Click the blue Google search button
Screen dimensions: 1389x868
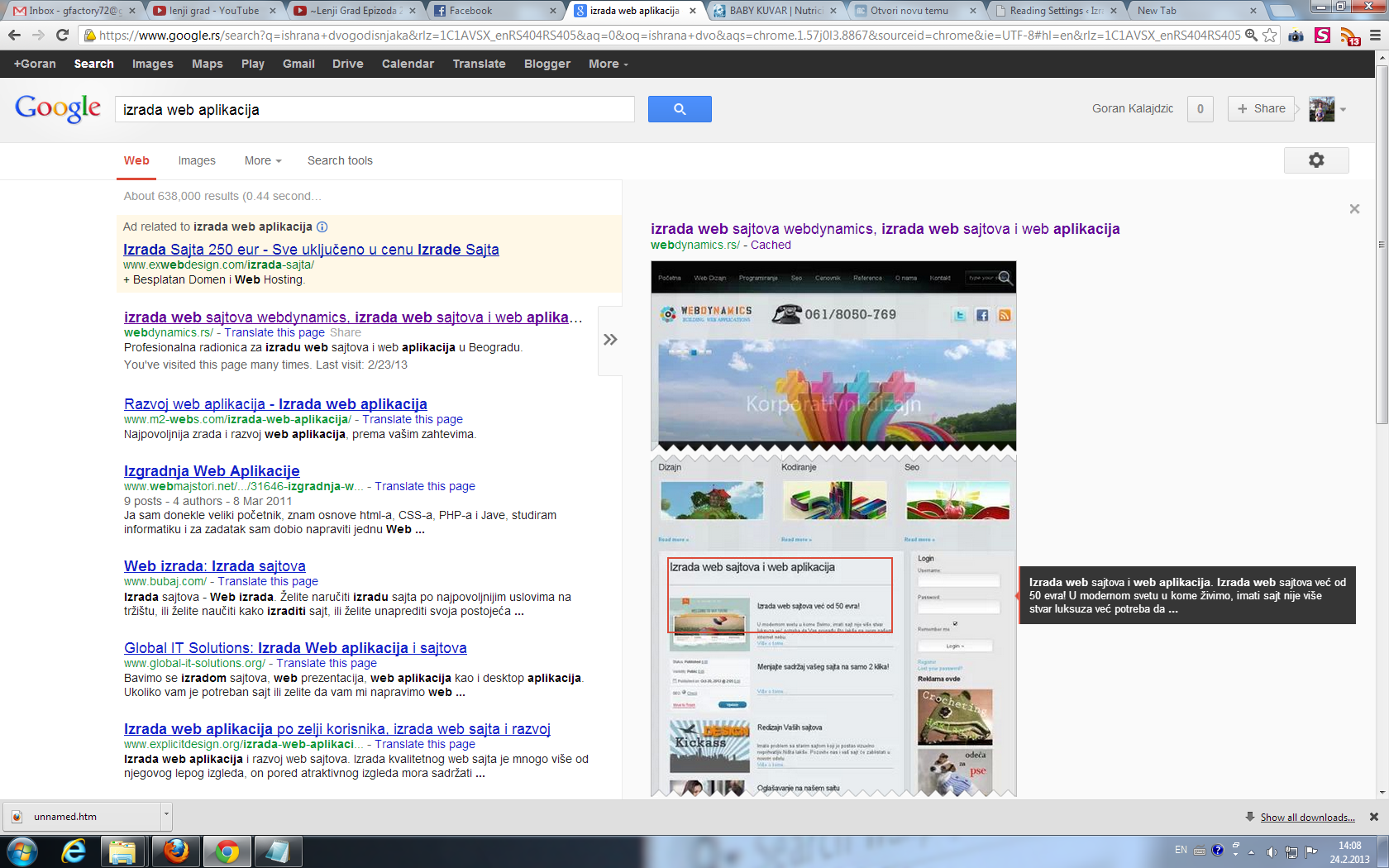point(680,109)
